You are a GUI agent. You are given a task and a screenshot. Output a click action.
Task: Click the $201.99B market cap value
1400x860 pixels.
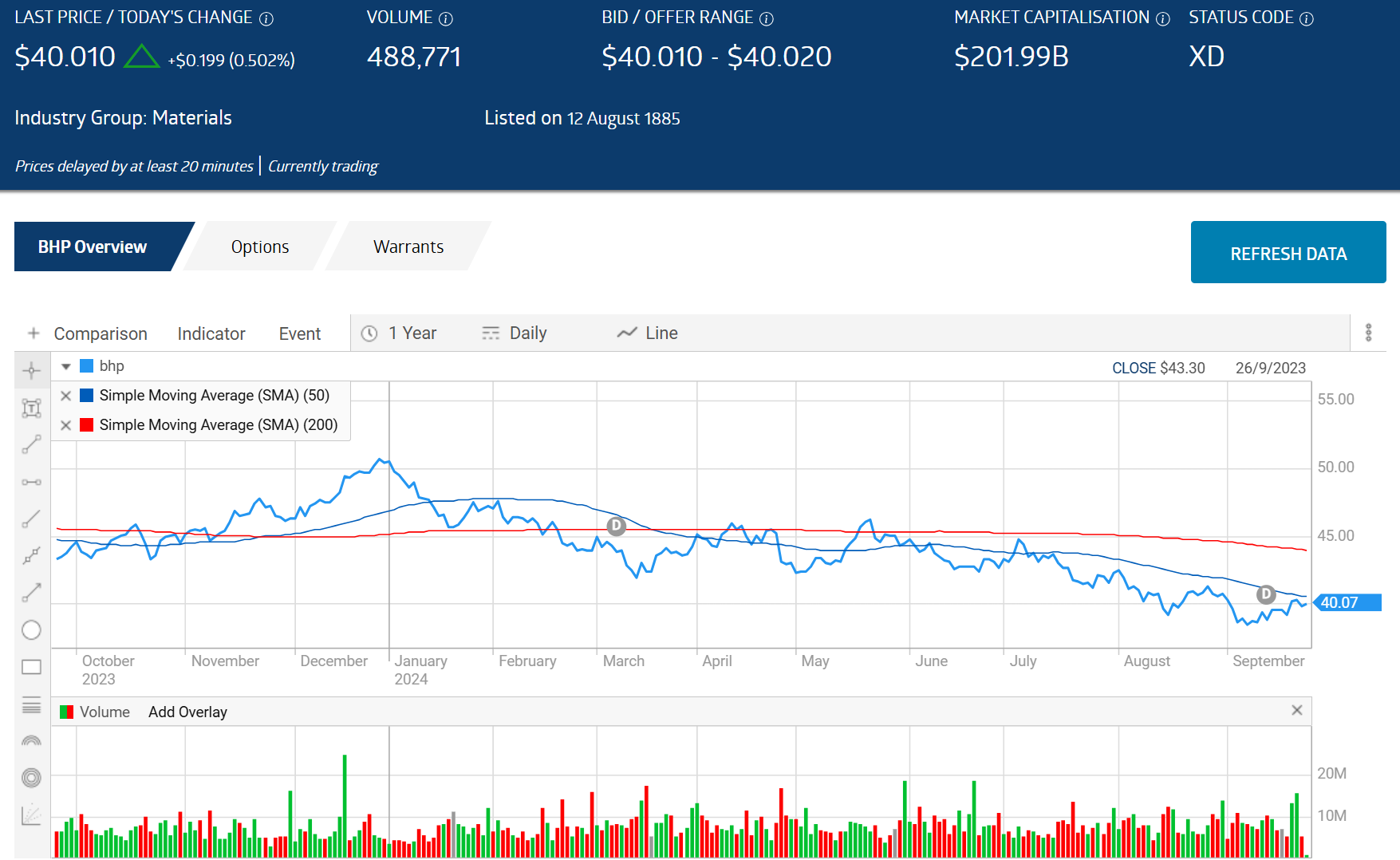[1011, 57]
